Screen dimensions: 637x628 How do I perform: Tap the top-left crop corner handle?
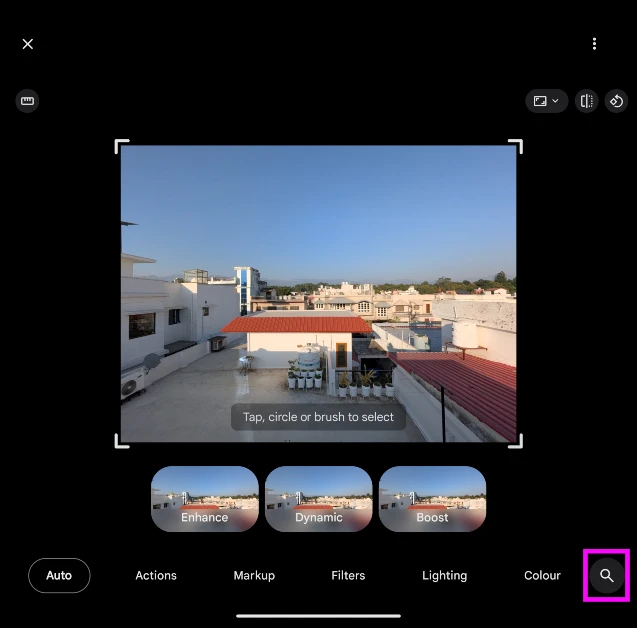pyautogui.click(x=121, y=146)
